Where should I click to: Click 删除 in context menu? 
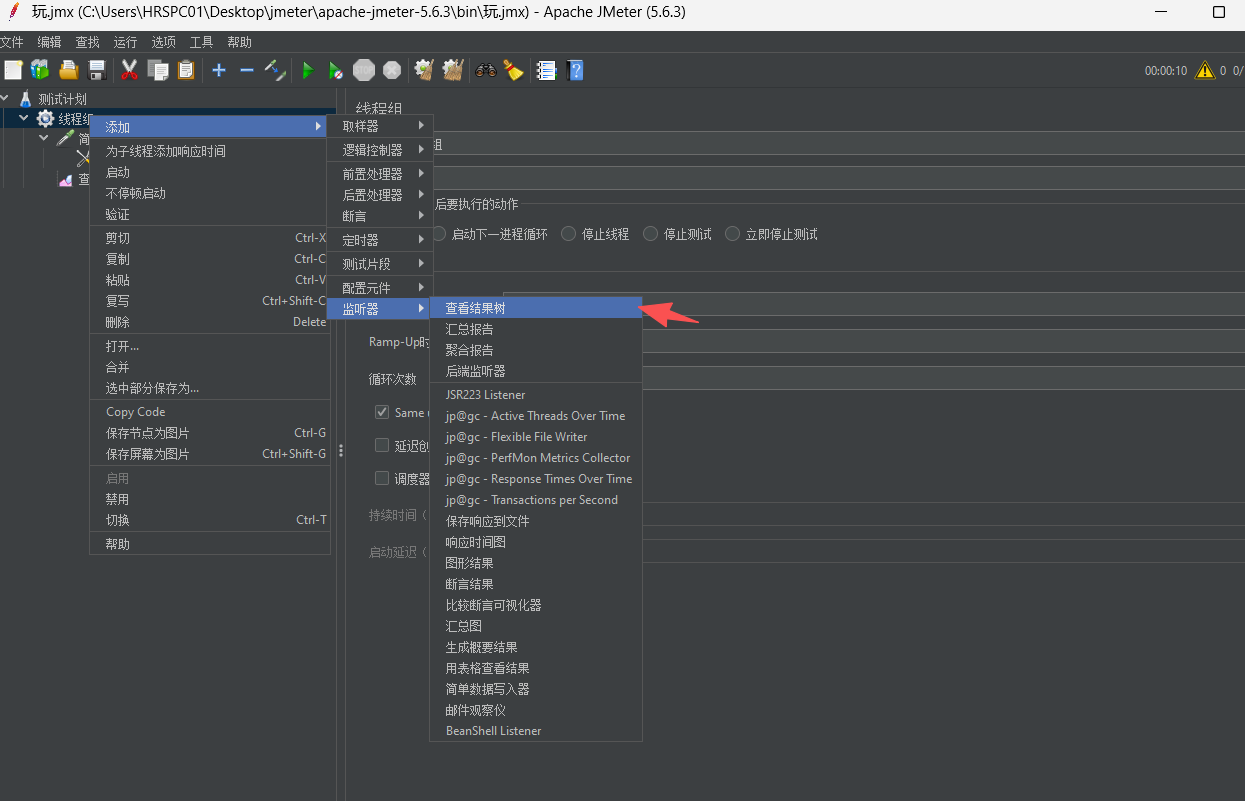pyautogui.click(x=210, y=322)
